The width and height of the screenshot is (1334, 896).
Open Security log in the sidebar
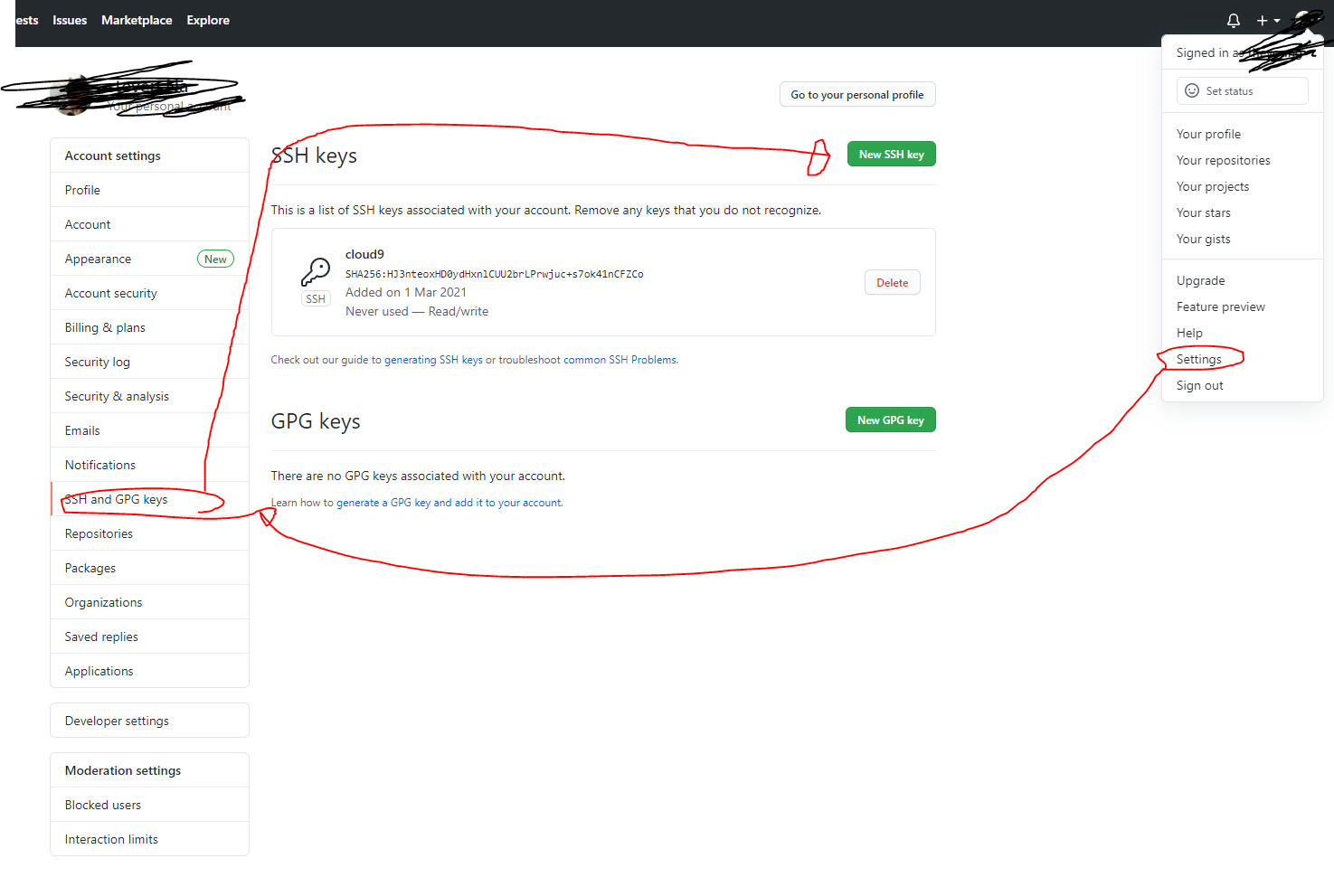point(149,362)
